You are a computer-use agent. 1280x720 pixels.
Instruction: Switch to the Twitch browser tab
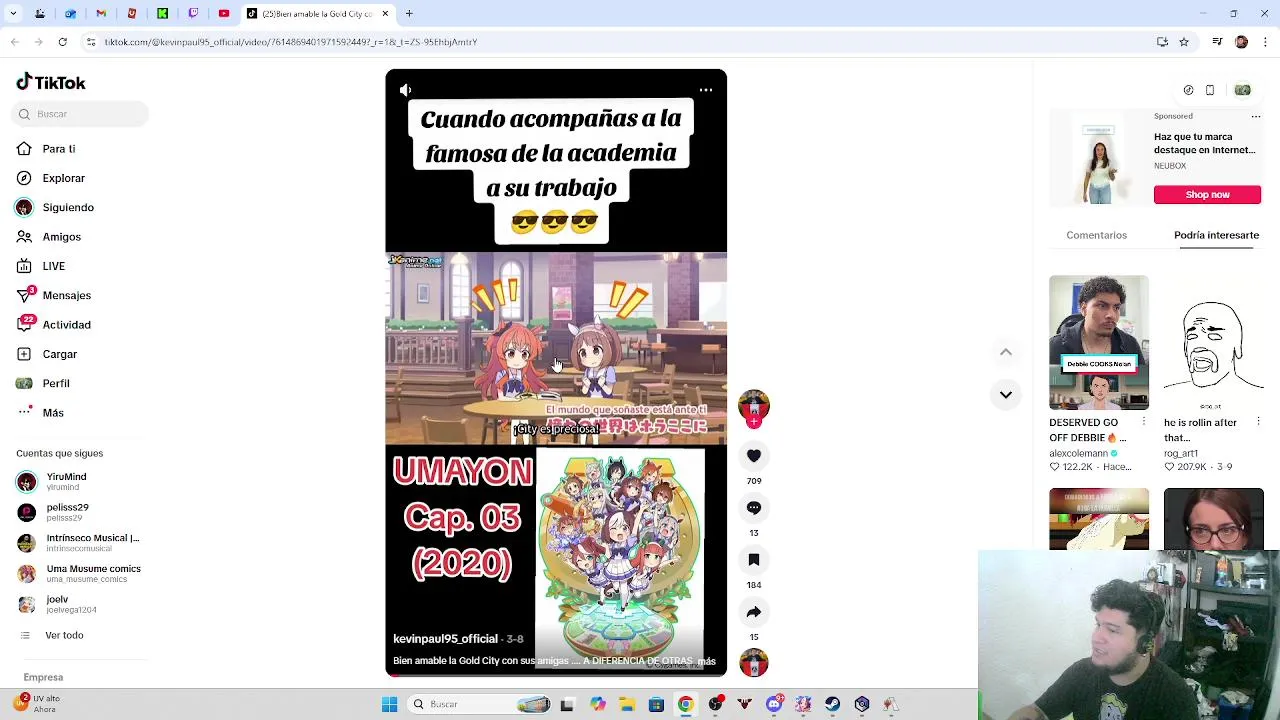[x=193, y=14]
